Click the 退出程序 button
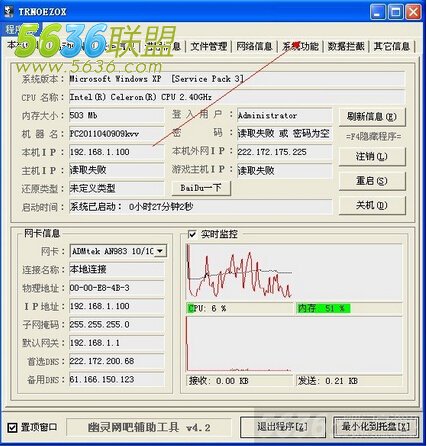The height and width of the screenshot is (446, 427). tap(283, 427)
